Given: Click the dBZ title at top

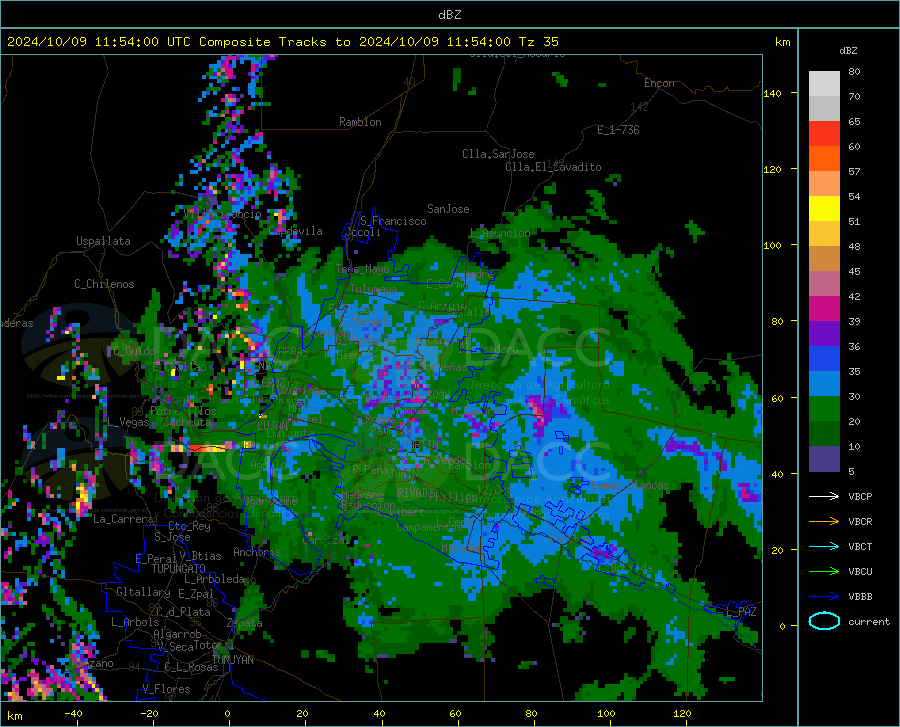Looking at the screenshot, I should coord(449,15).
